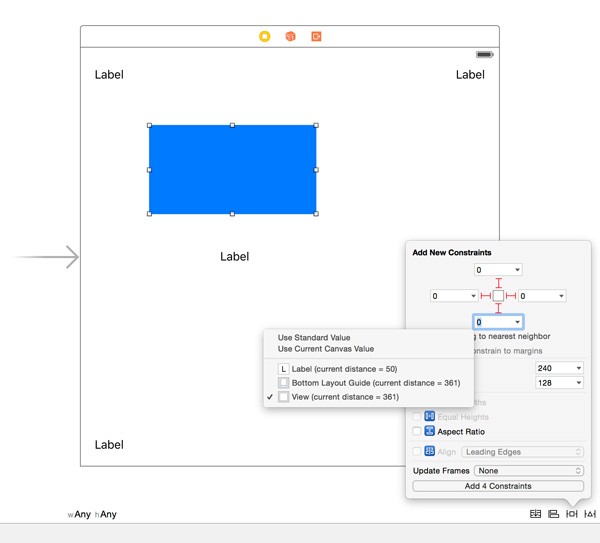Click the orange Exit icon
The height and width of the screenshot is (543, 600).
point(316,36)
